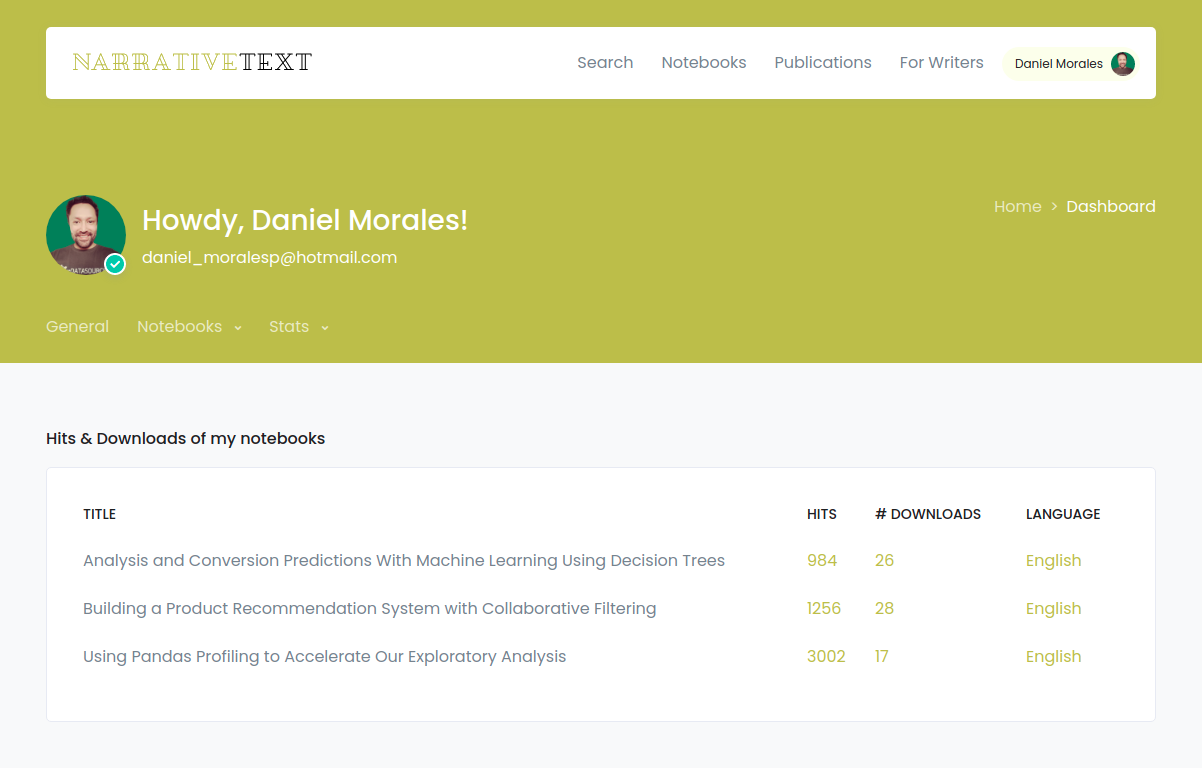Open the Product Recommendation System notebook
This screenshot has width=1202, height=768.
pyautogui.click(x=369, y=608)
